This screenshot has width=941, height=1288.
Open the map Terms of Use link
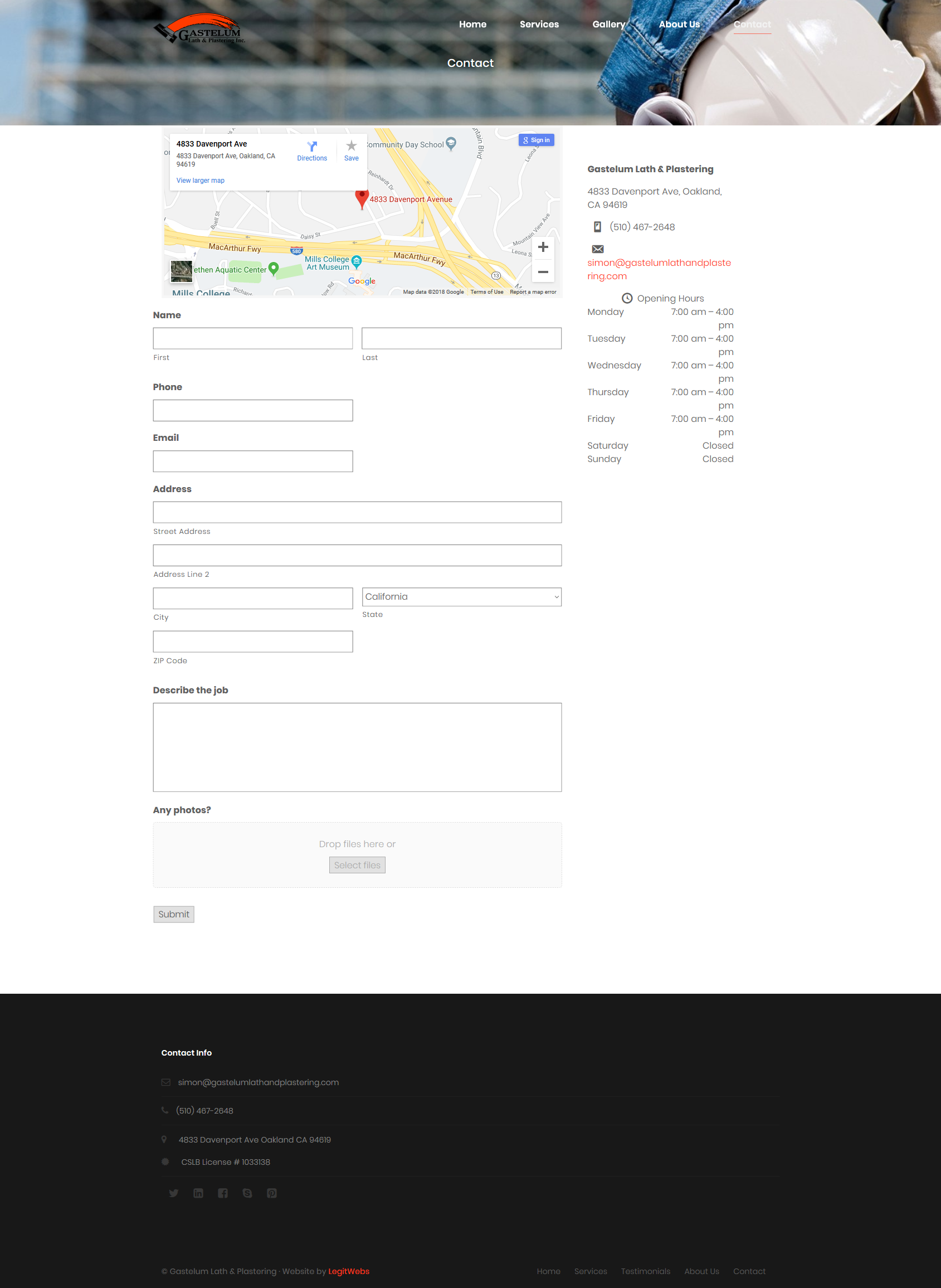[x=486, y=292]
